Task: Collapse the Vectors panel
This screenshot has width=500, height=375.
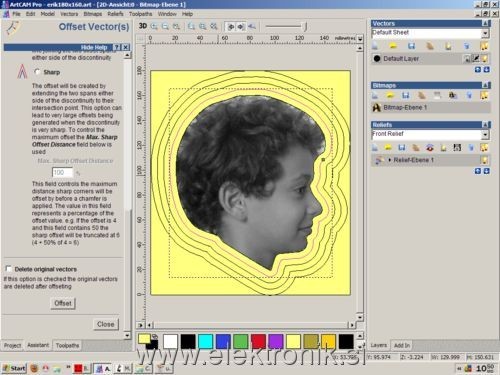Action: (x=486, y=23)
